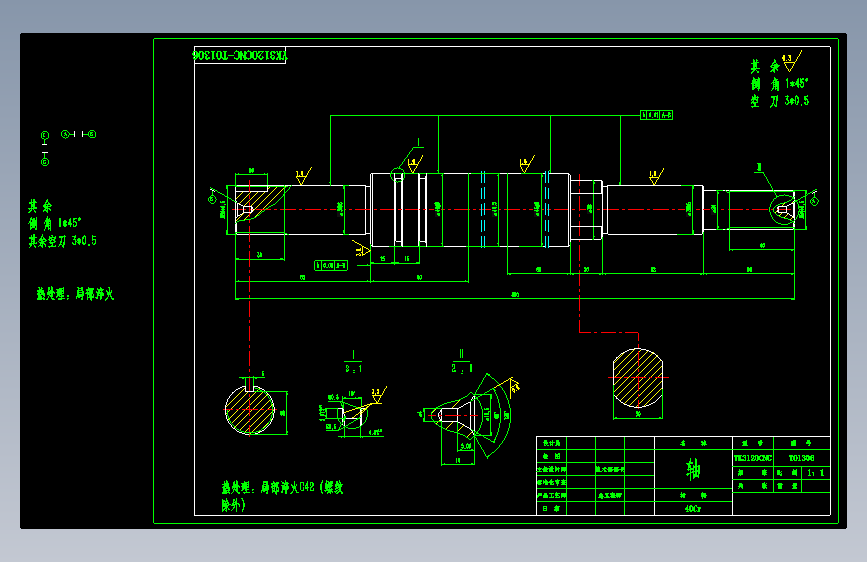Click the detail view 'II 2:1' scale label

[x=462, y=362]
